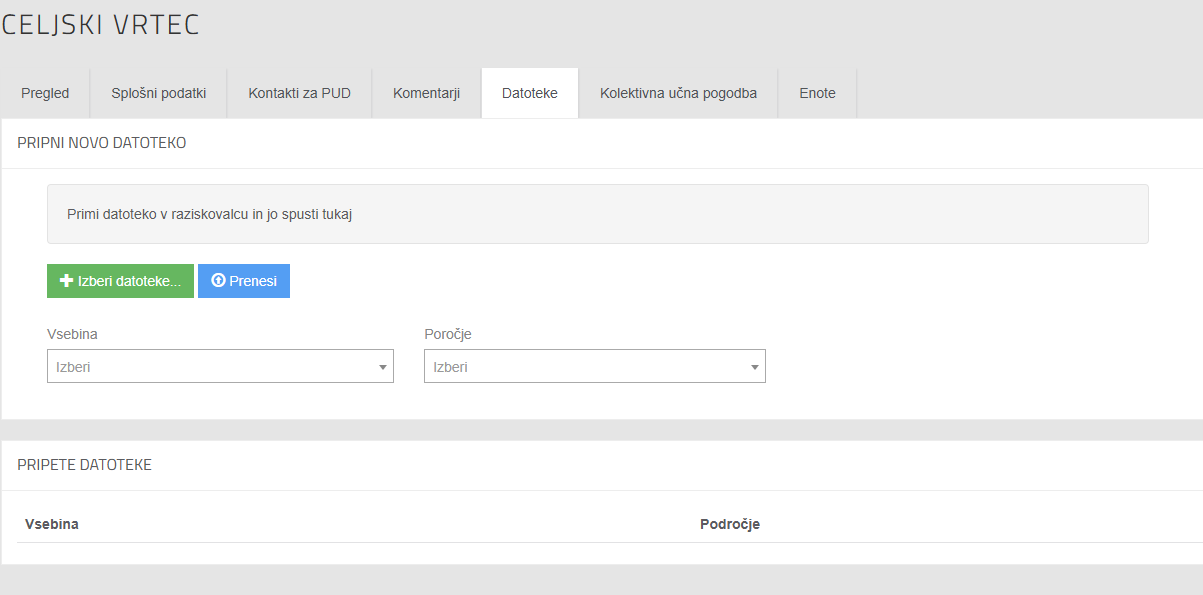The image size is (1203, 595).
Task: Select the Komentarji tab
Action: point(426,93)
